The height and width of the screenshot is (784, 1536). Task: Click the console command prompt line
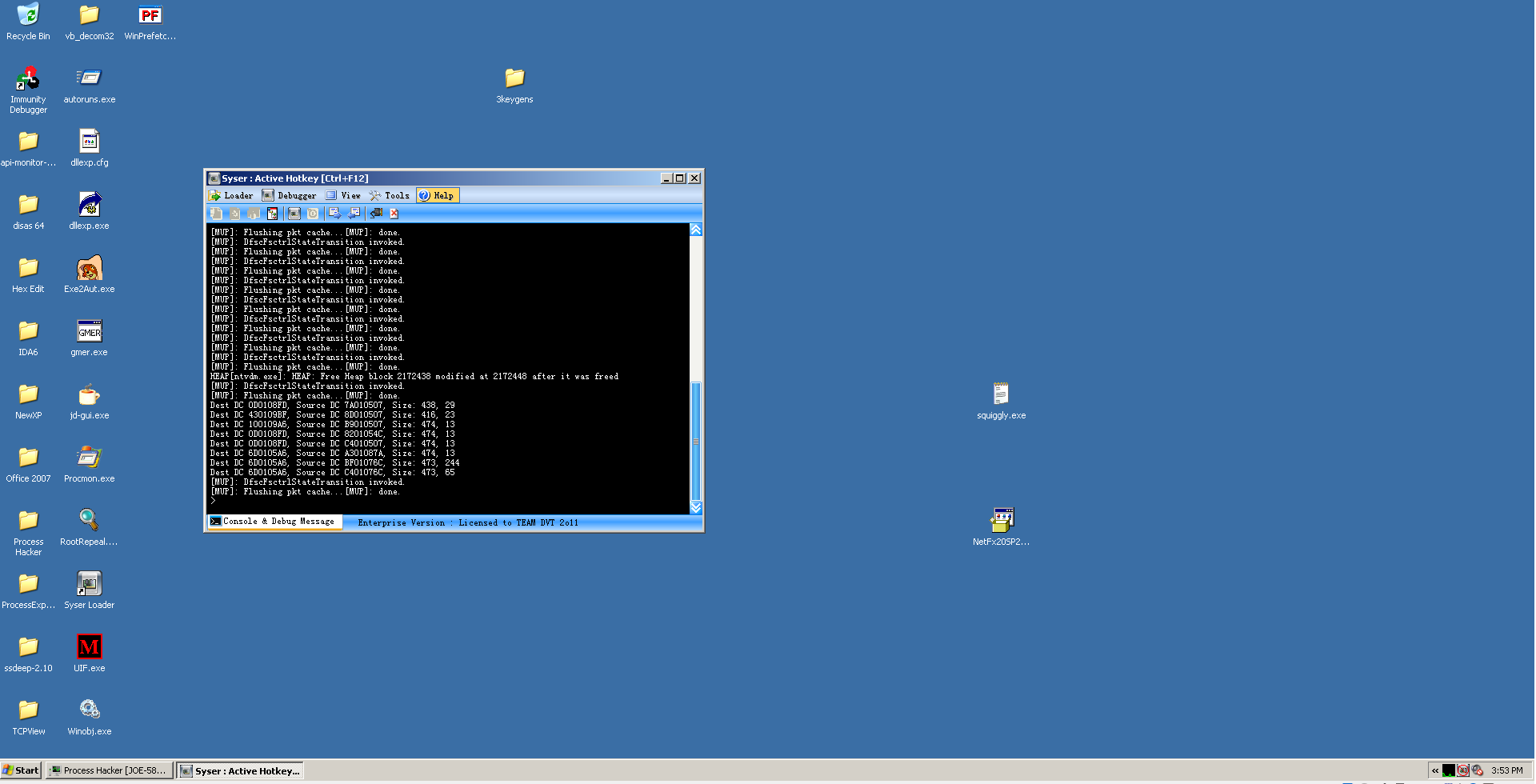(448, 502)
